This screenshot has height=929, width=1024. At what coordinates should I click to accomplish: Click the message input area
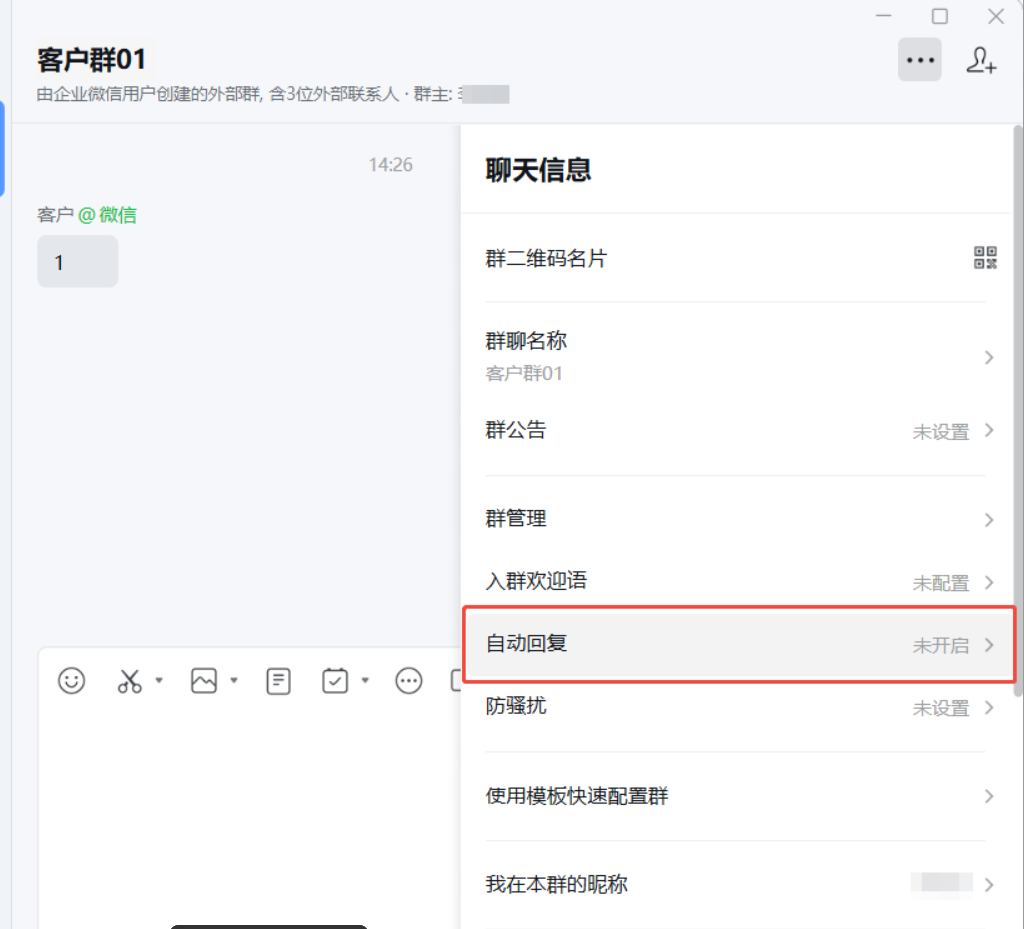(x=250, y=813)
